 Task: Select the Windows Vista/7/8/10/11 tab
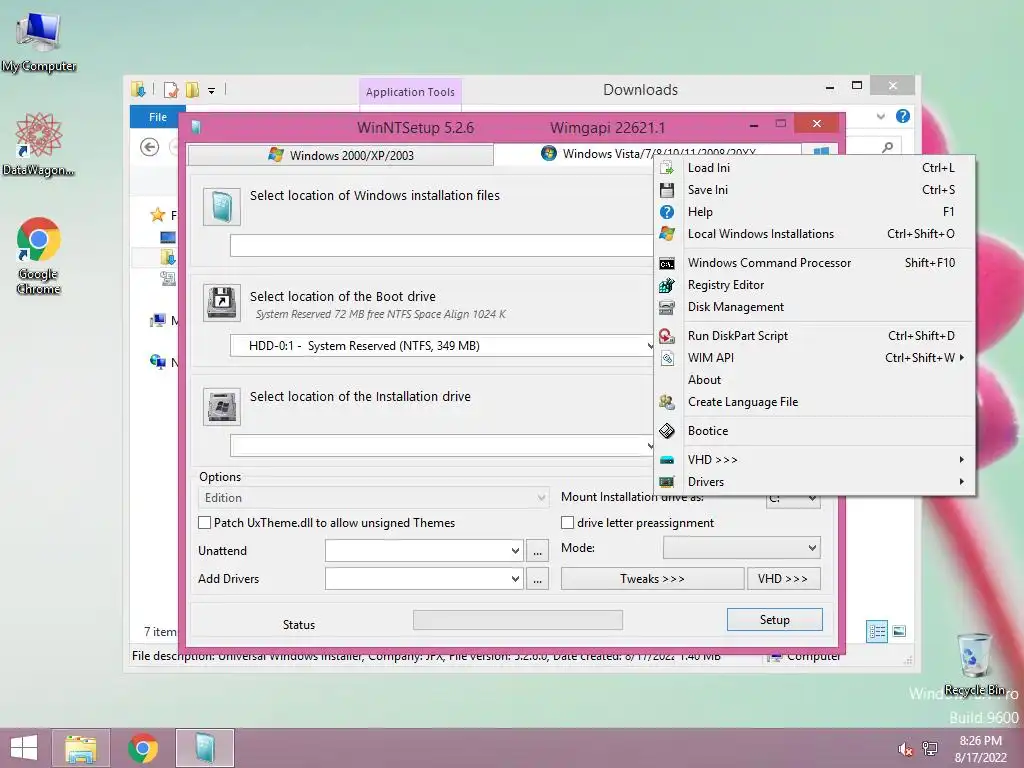[x=648, y=153]
